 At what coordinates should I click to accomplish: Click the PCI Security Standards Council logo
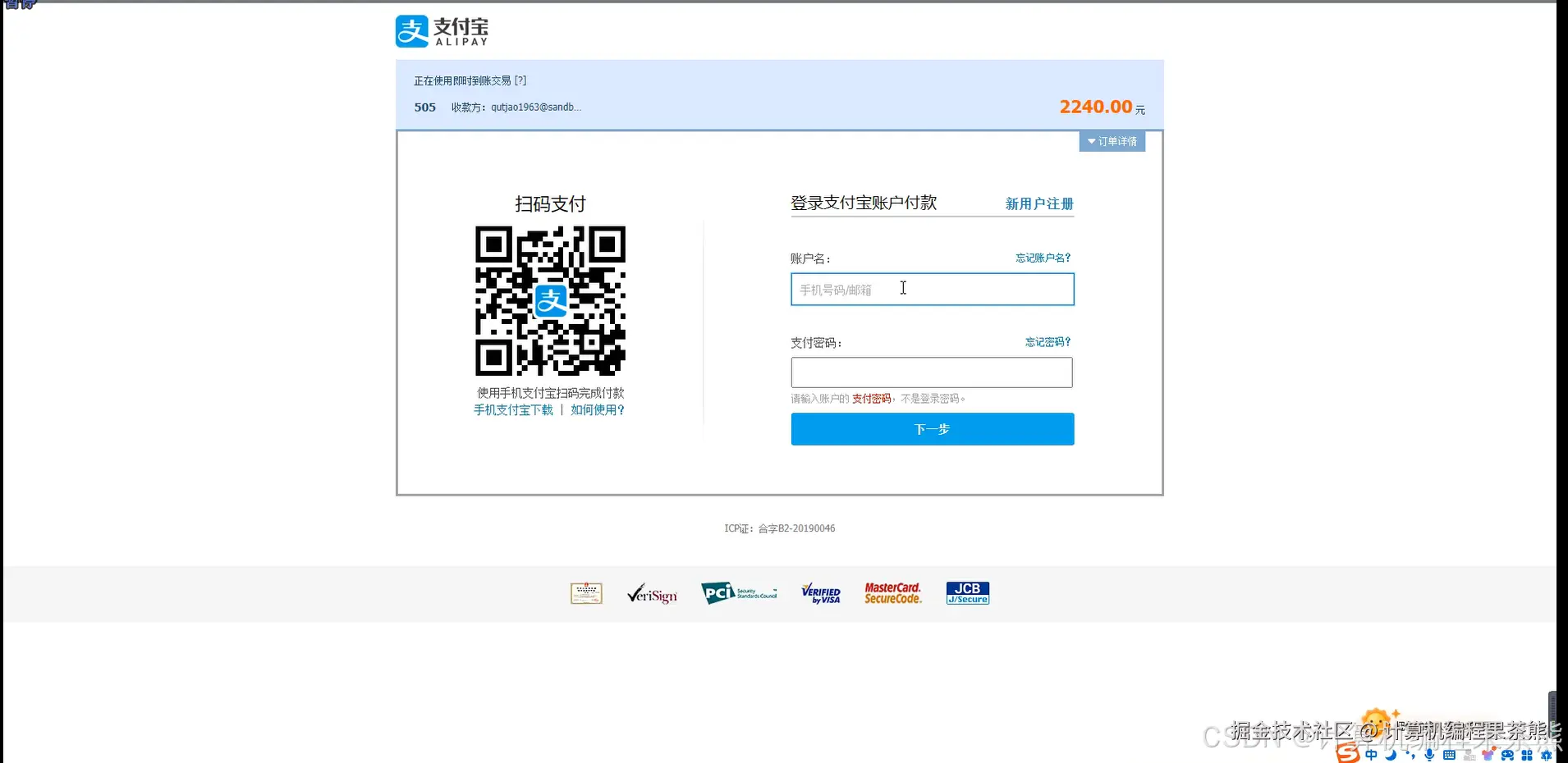click(x=739, y=592)
